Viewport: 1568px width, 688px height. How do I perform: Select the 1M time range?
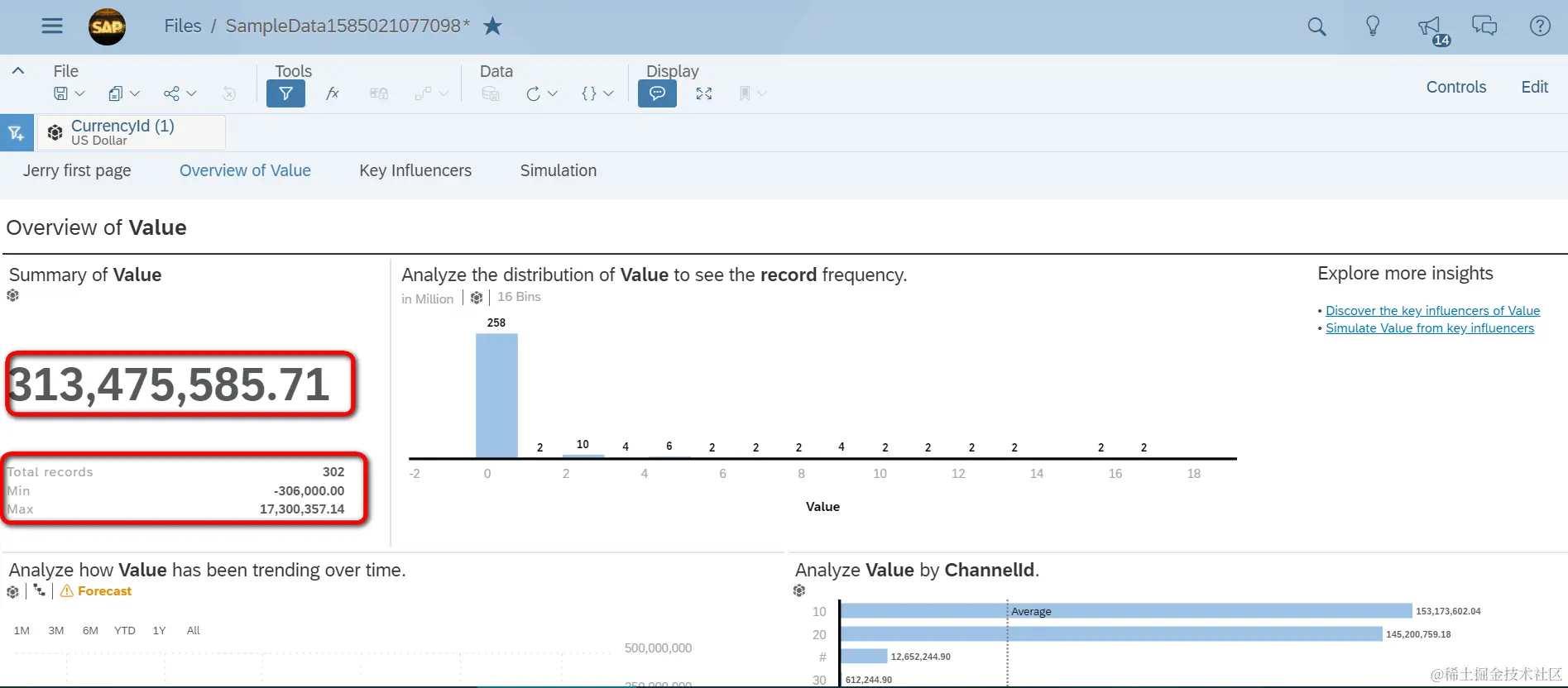point(22,630)
